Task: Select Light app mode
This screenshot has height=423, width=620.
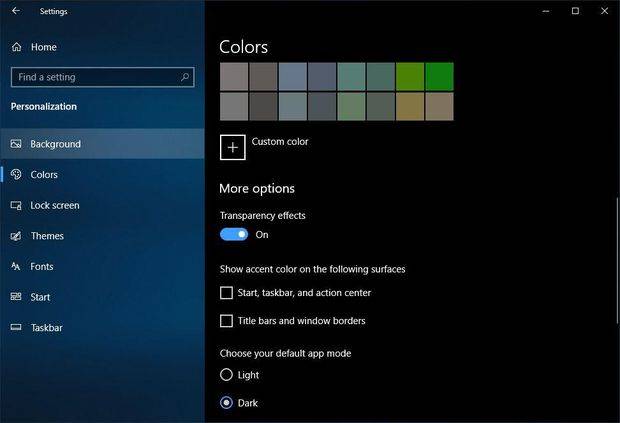Action: tap(226, 374)
